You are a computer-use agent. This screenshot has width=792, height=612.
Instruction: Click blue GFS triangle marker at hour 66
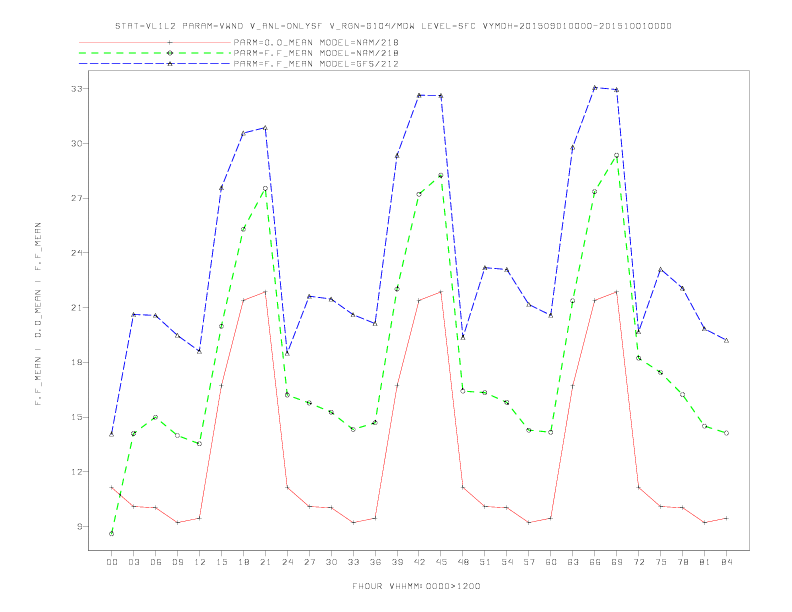[x=595, y=87]
